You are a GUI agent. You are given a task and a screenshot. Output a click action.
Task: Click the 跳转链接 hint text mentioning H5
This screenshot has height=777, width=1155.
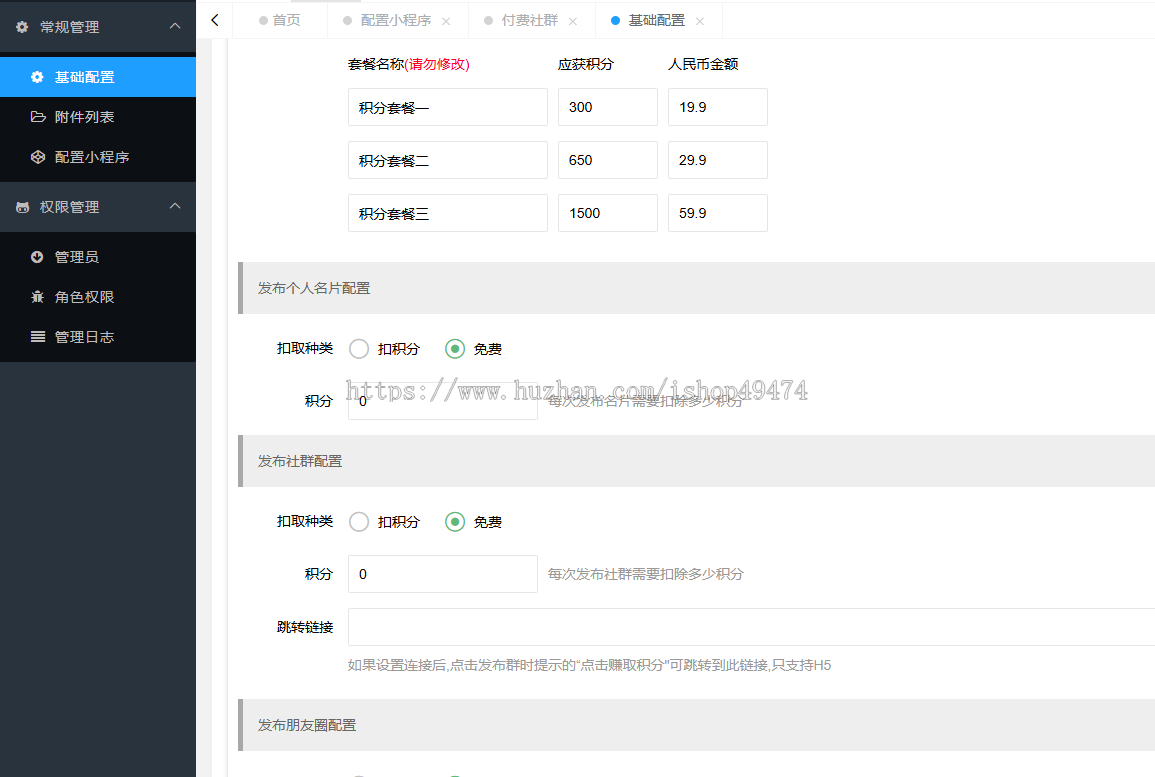pos(589,665)
